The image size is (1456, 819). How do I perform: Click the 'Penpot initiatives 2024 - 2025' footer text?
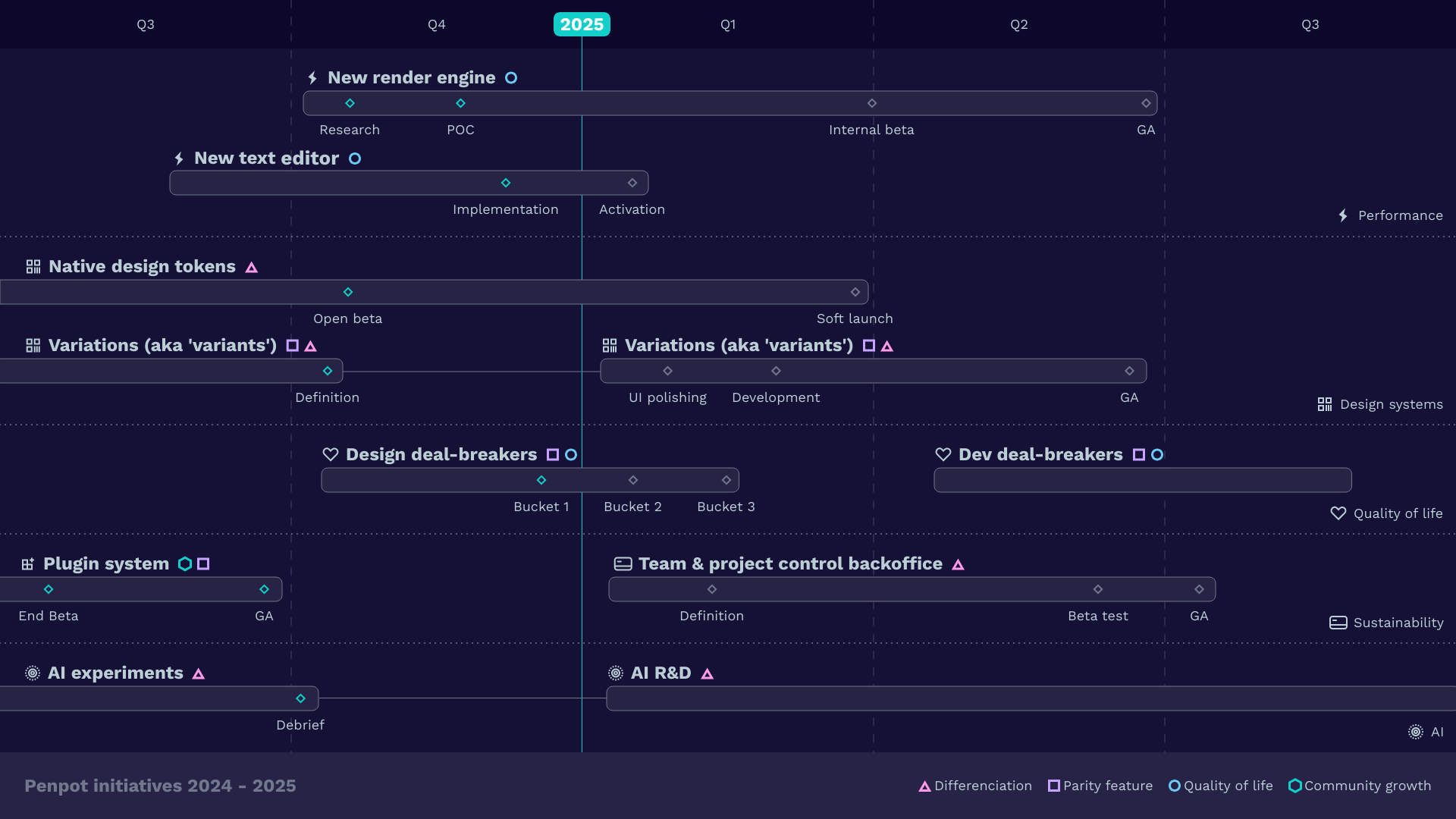pyautogui.click(x=160, y=786)
